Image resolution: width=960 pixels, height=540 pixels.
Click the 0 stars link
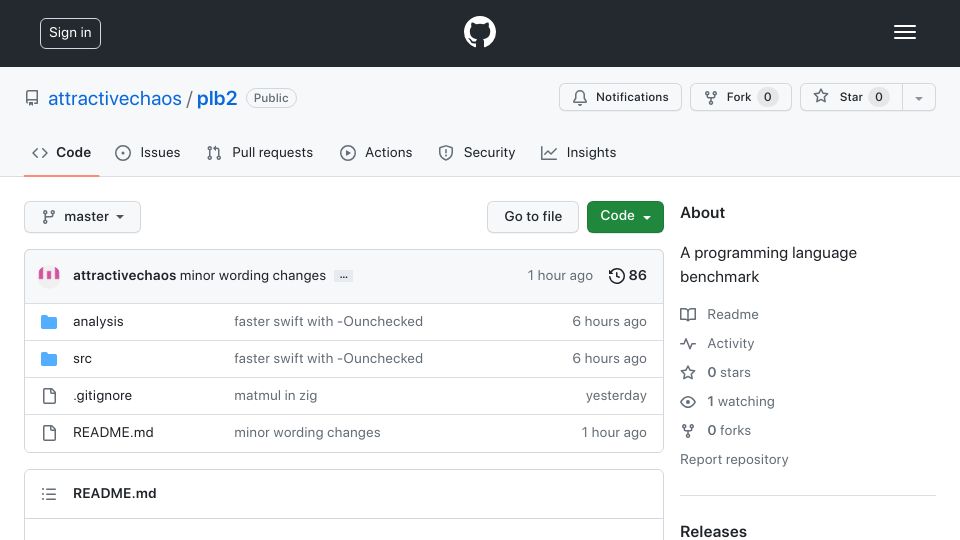(x=729, y=372)
